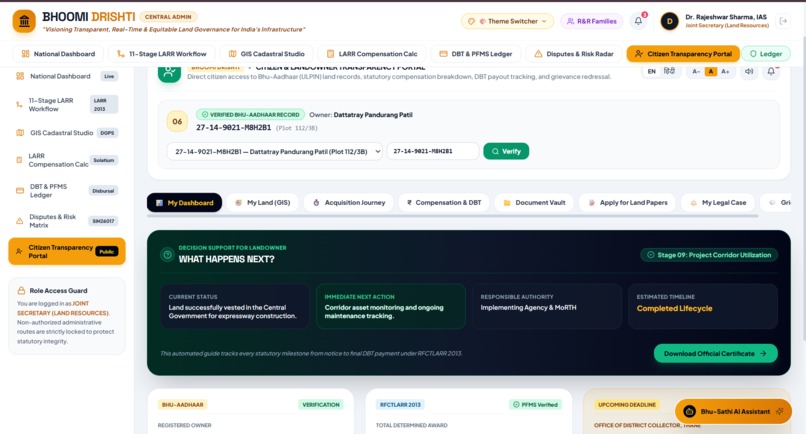Click the sparkle icon on Bhu-Sathi AI Assistant
The width and height of the screenshot is (806, 434).
pos(779,411)
